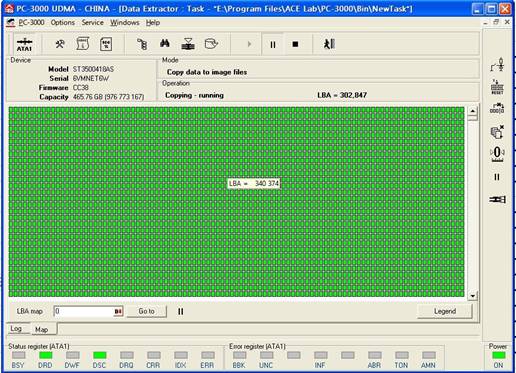Click the green DSC status indicator
The width and height of the screenshot is (516, 373).
click(x=99, y=355)
